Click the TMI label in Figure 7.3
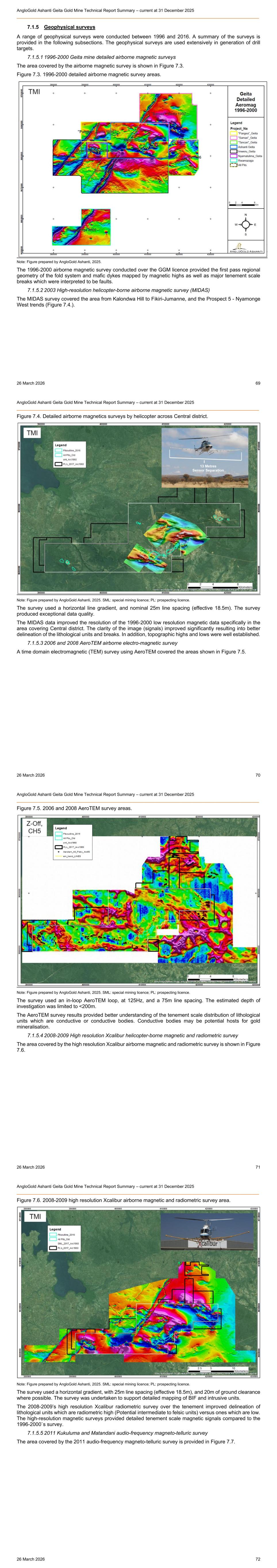277x1568 pixels. coord(34,92)
